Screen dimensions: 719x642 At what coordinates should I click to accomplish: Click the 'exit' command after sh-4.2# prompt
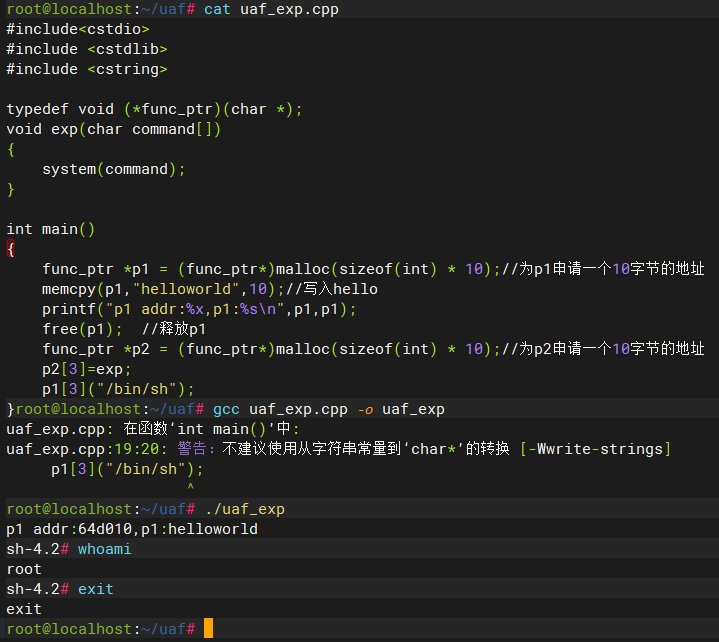(96, 589)
